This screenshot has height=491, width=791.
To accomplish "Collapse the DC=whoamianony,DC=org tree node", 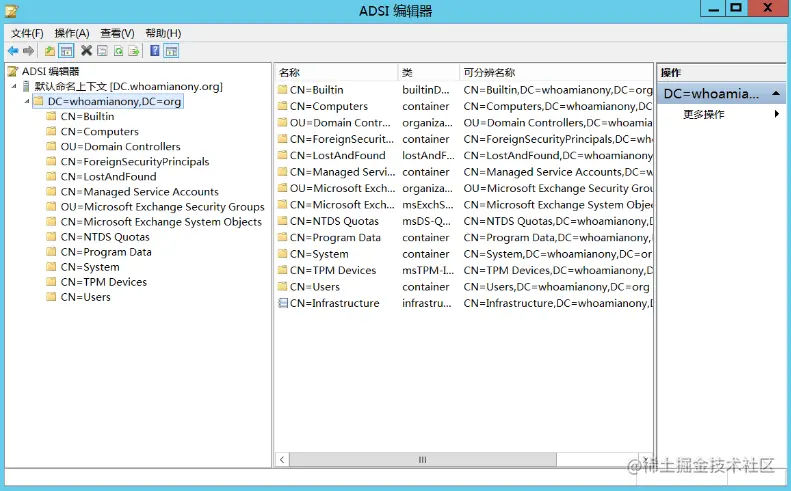I will coord(27,101).
